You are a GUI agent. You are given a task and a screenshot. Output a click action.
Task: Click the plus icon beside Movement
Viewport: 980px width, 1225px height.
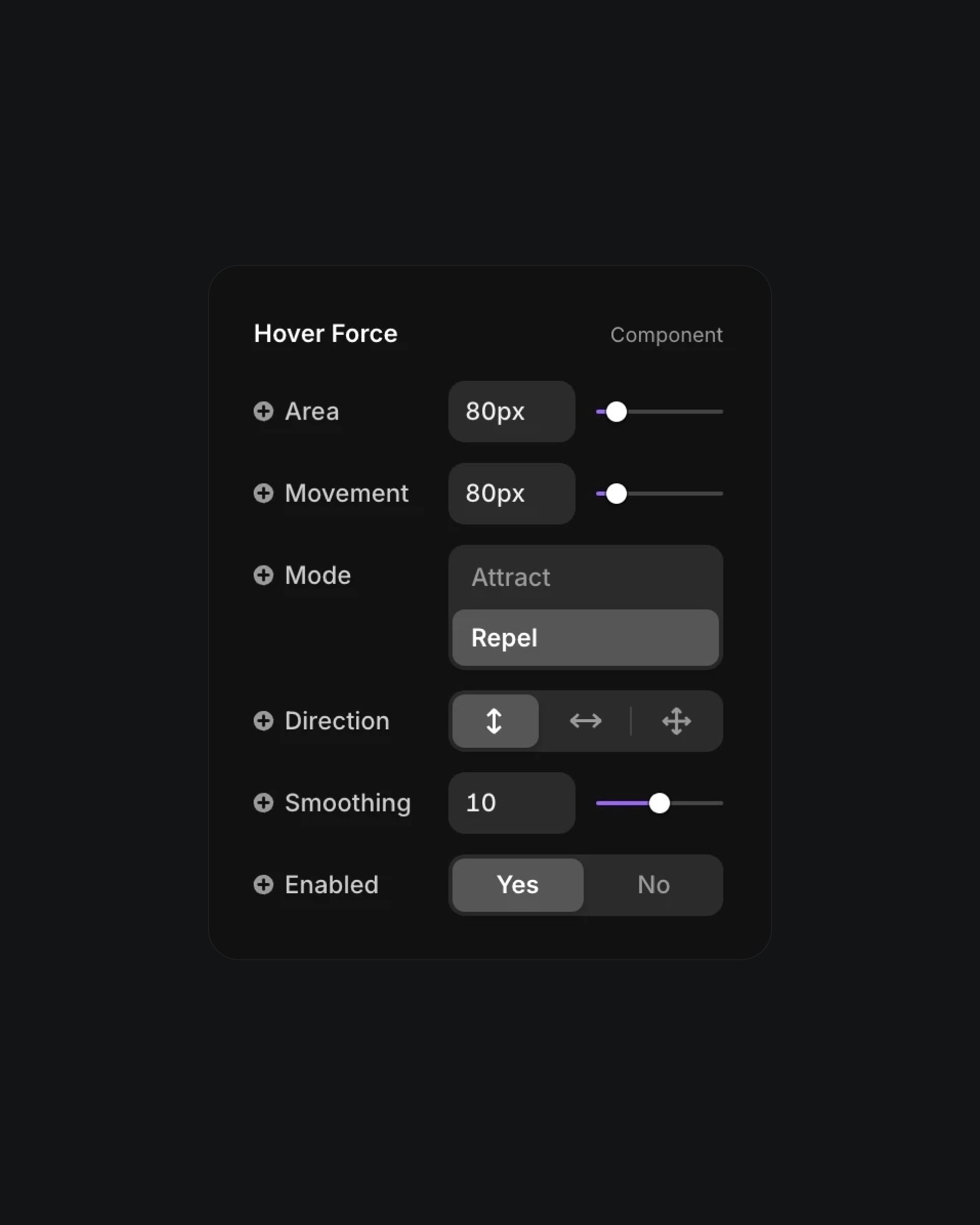263,493
